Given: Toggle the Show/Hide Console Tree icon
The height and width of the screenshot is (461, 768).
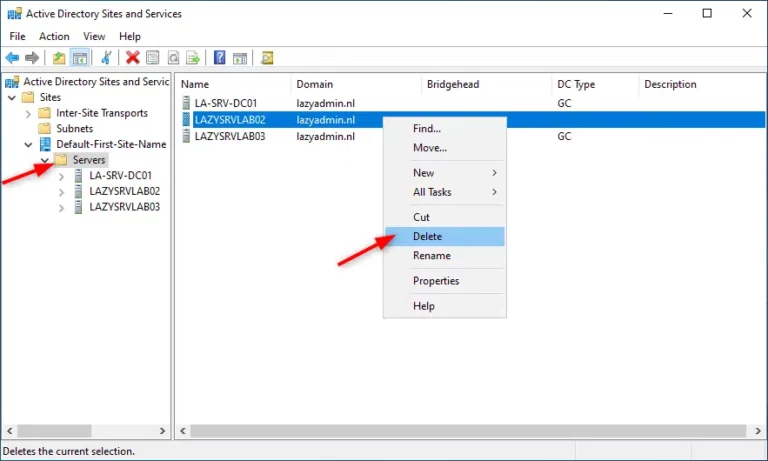Looking at the screenshot, I should 79,58.
